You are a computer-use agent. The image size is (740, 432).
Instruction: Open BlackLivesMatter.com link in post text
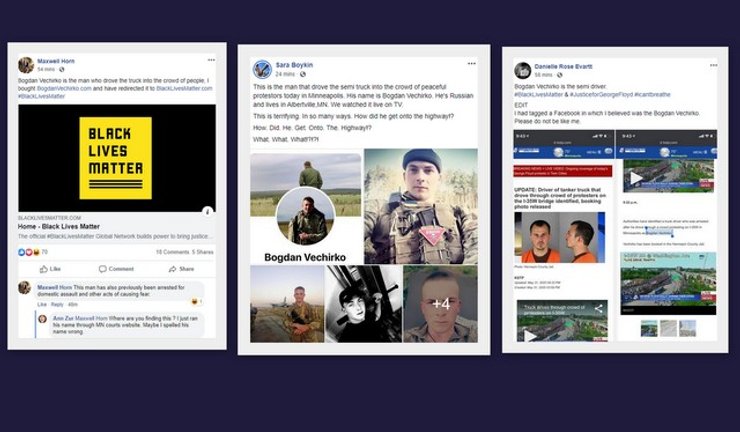click(x=184, y=88)
